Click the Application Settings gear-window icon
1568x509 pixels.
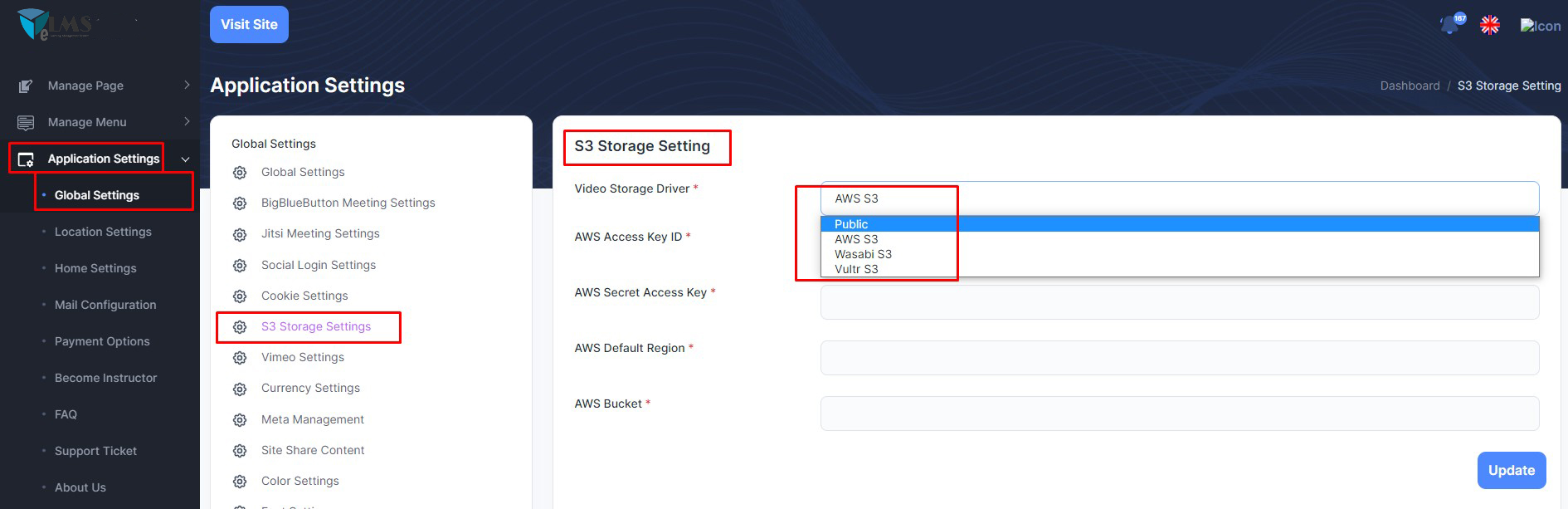coord(26,159)
